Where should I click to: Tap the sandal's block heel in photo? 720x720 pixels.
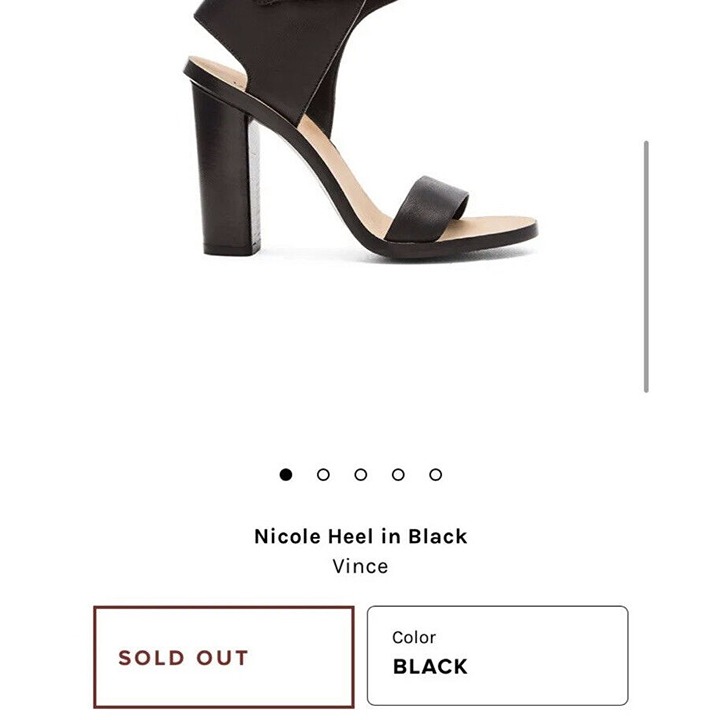225,172
